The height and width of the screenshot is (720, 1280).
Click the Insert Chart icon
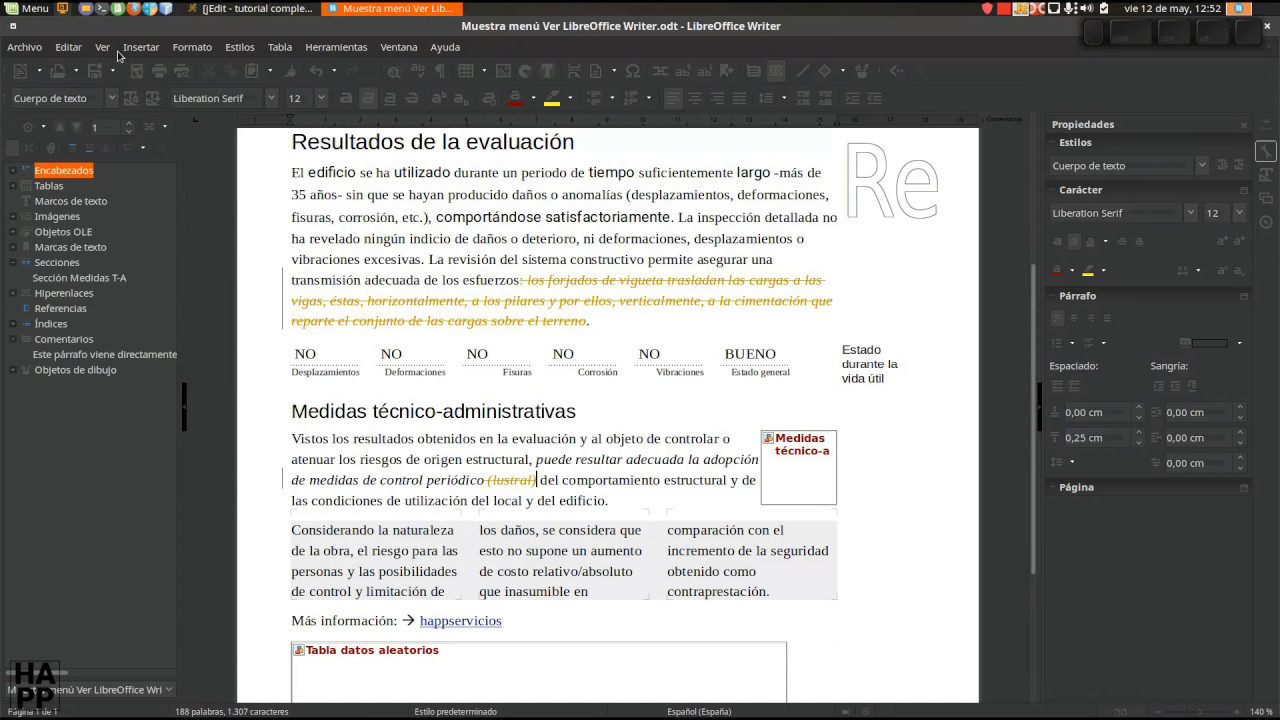(x=525, y=71)
